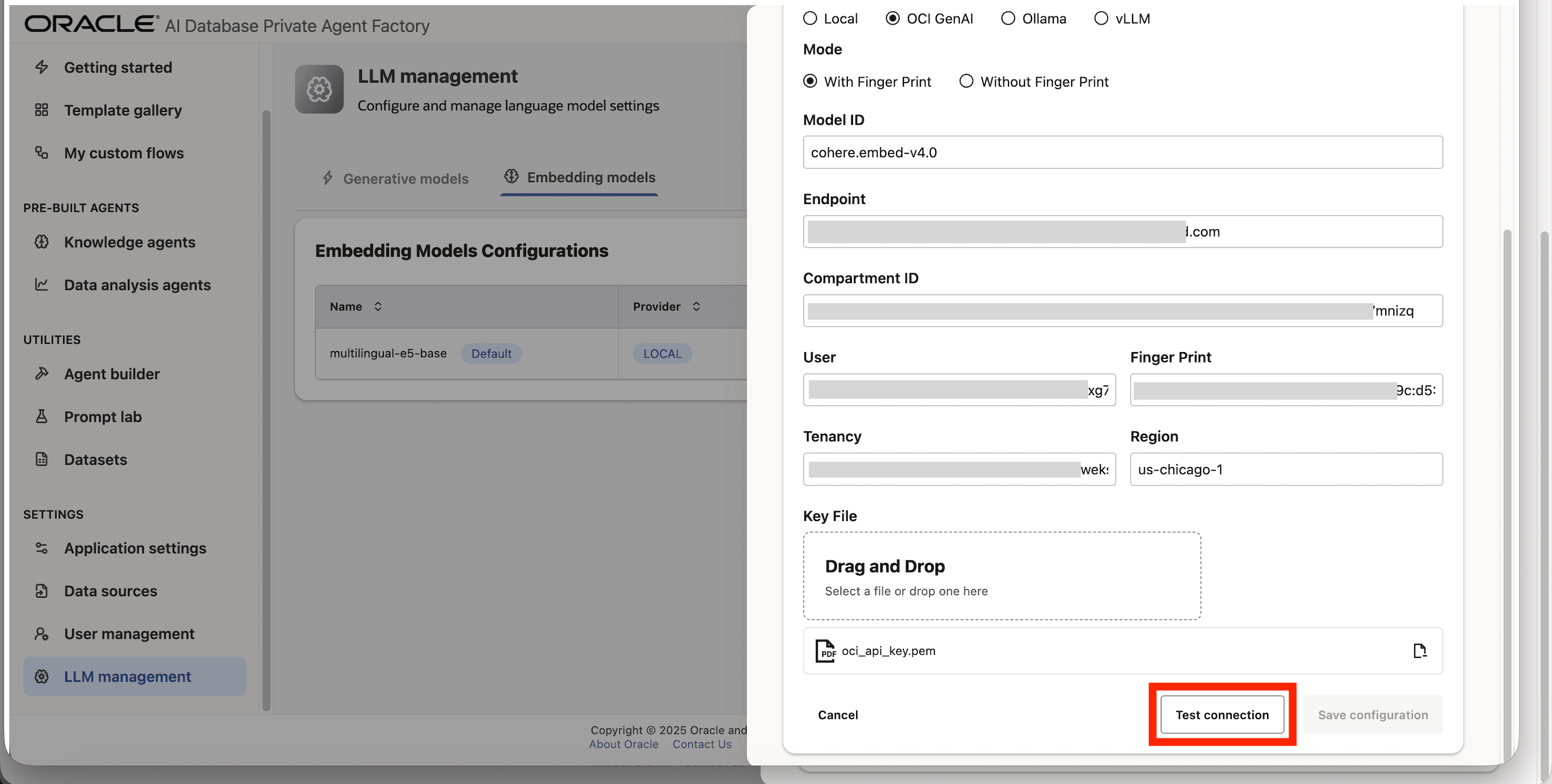The height and width of the screenshot is (784, 1552).
Task: Select the Local provider radio button
Action: (810, 18)
